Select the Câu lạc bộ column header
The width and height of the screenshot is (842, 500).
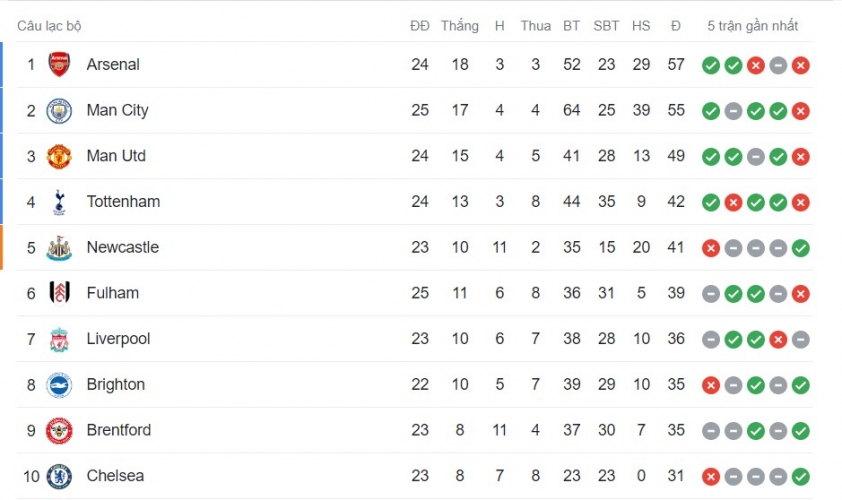[49, 26]
